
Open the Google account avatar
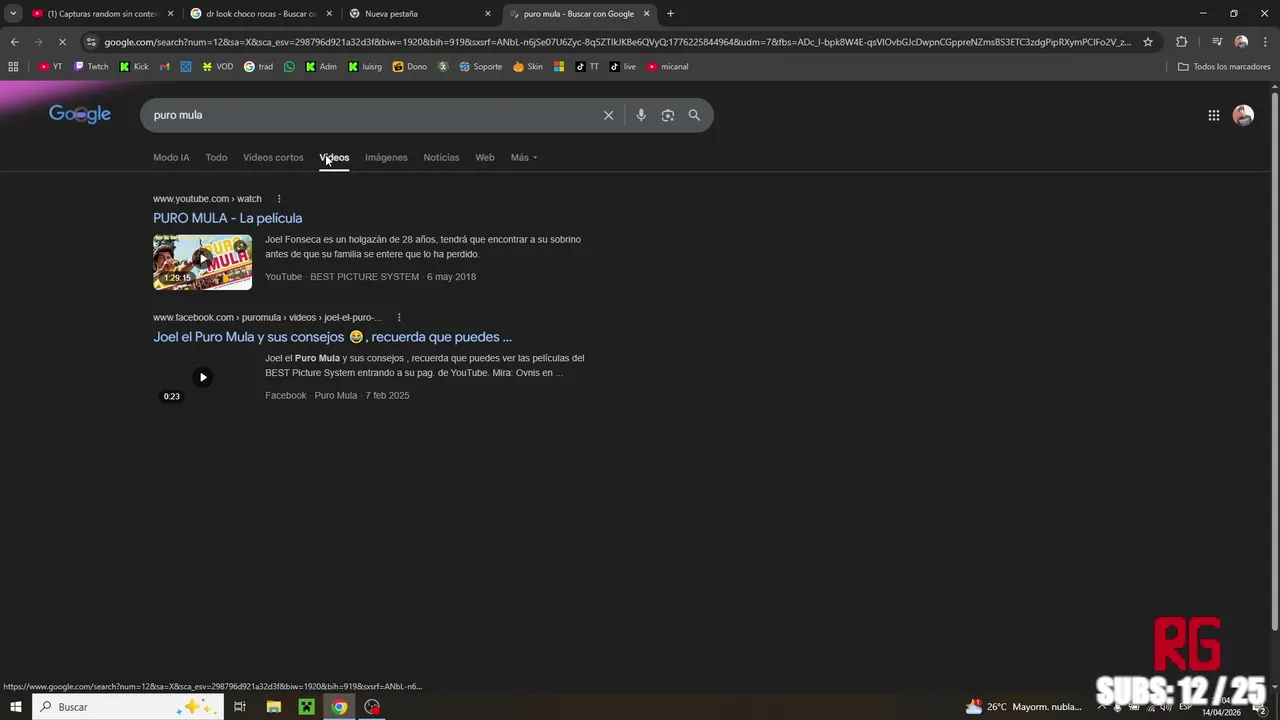click(x=1243, y=115)
